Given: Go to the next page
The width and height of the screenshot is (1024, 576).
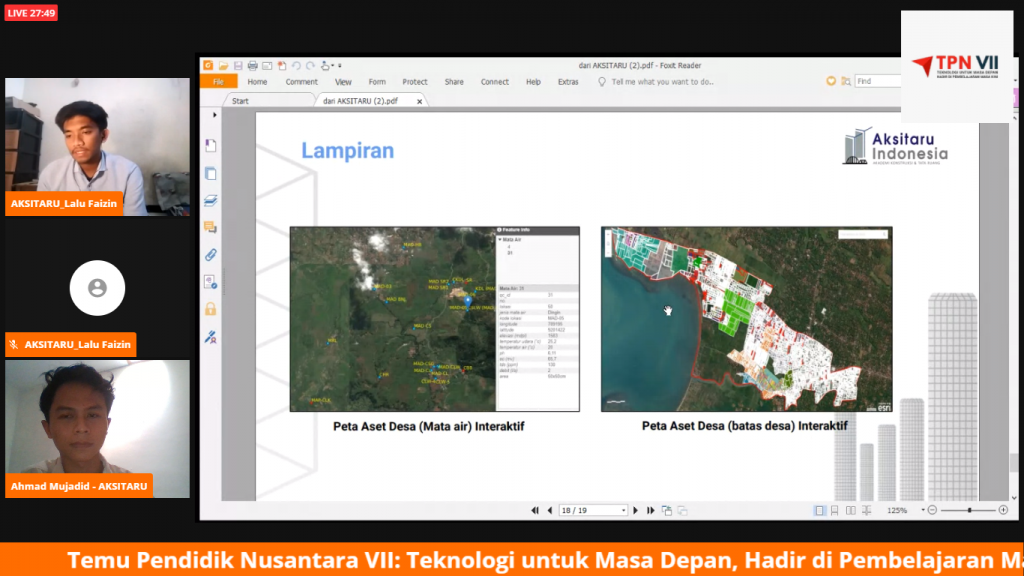Looking at the screenshot, I should [635, 511].
